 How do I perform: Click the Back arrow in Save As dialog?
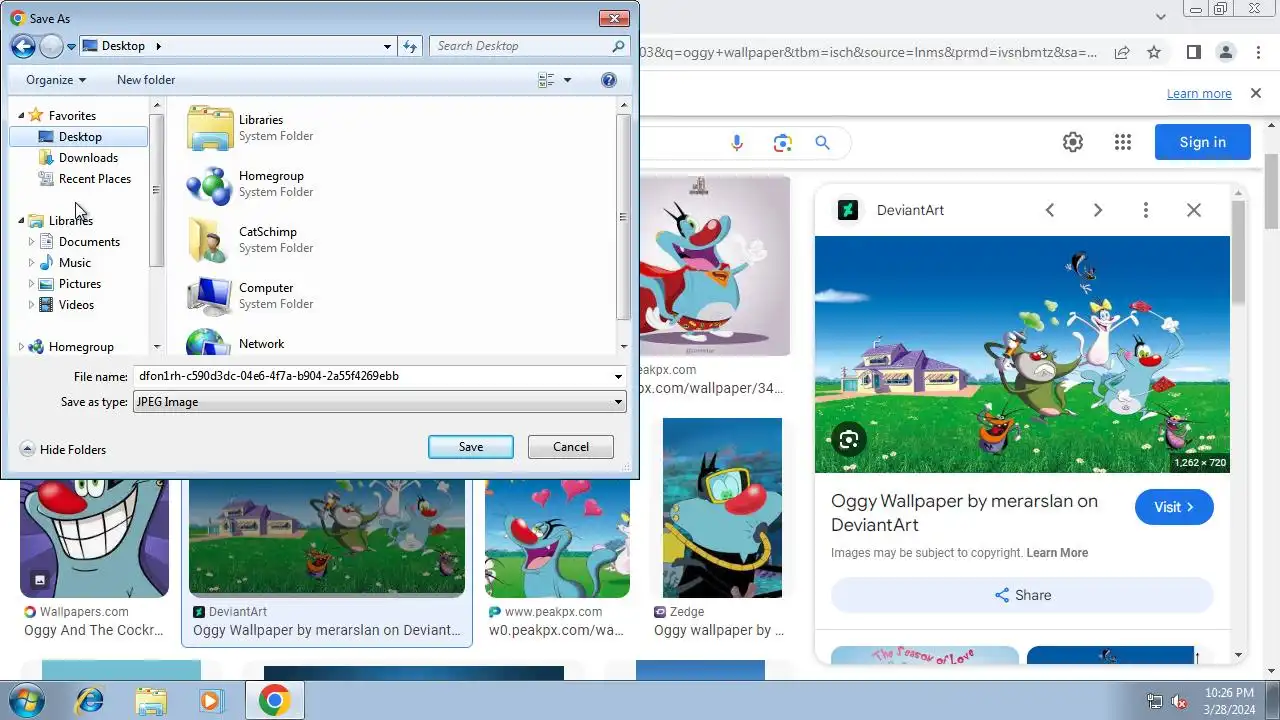click(x=23, y=46)
